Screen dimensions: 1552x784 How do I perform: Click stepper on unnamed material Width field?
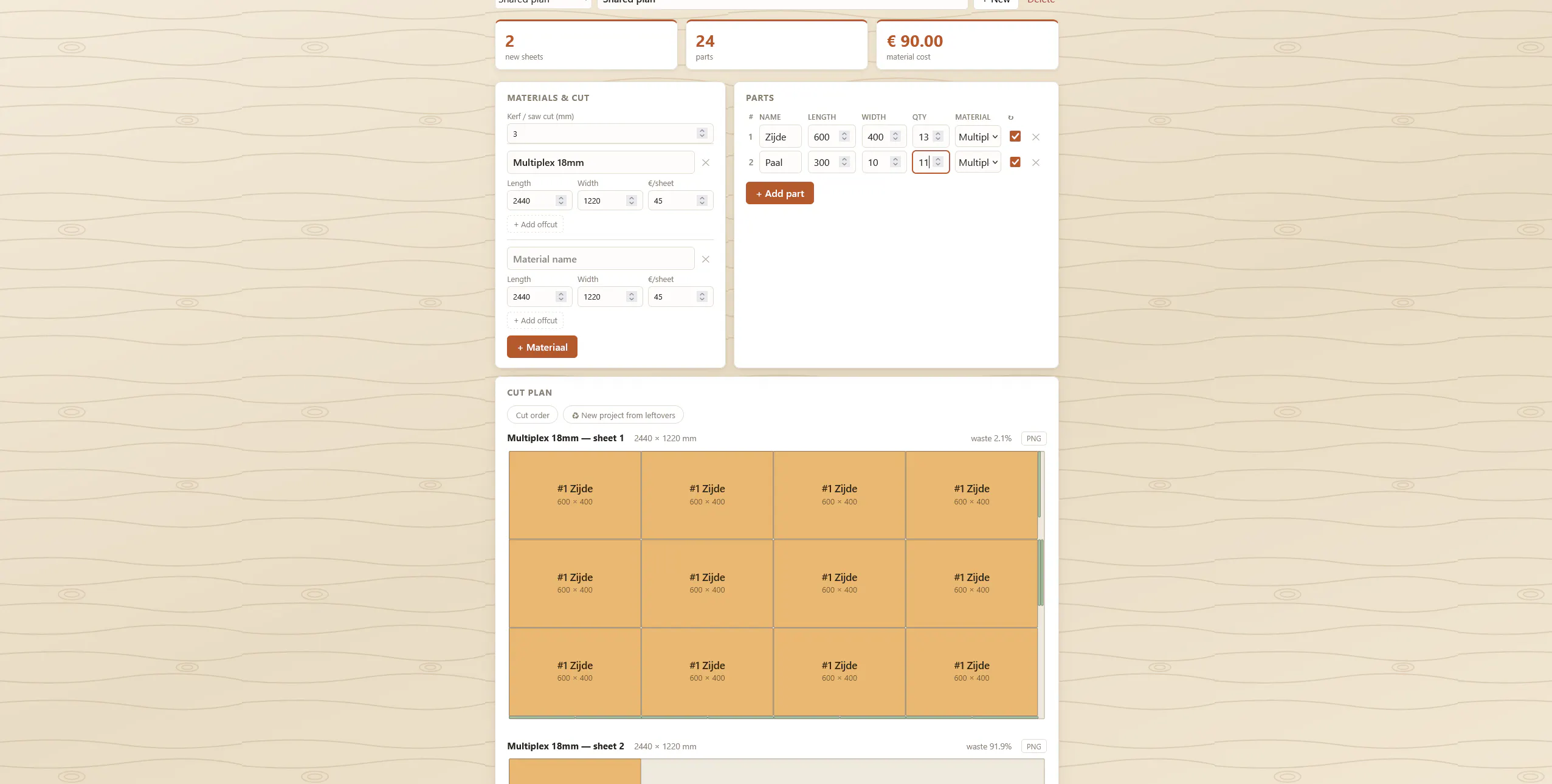[x=632, y=297]
